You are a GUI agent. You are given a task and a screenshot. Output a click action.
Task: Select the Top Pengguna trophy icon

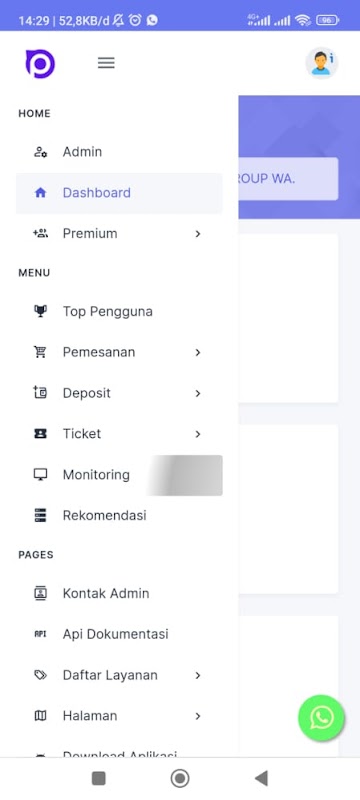tap(40, 311)
